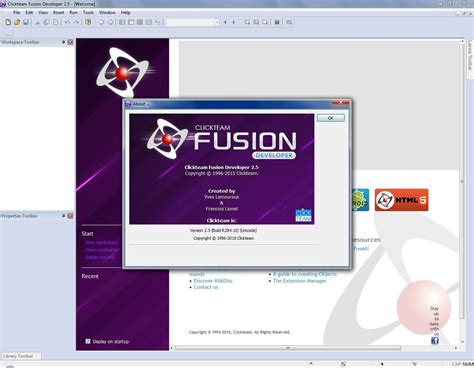Open the Insert menu
The height and width of the screenshot is (368, 474).
pos(58,12)
